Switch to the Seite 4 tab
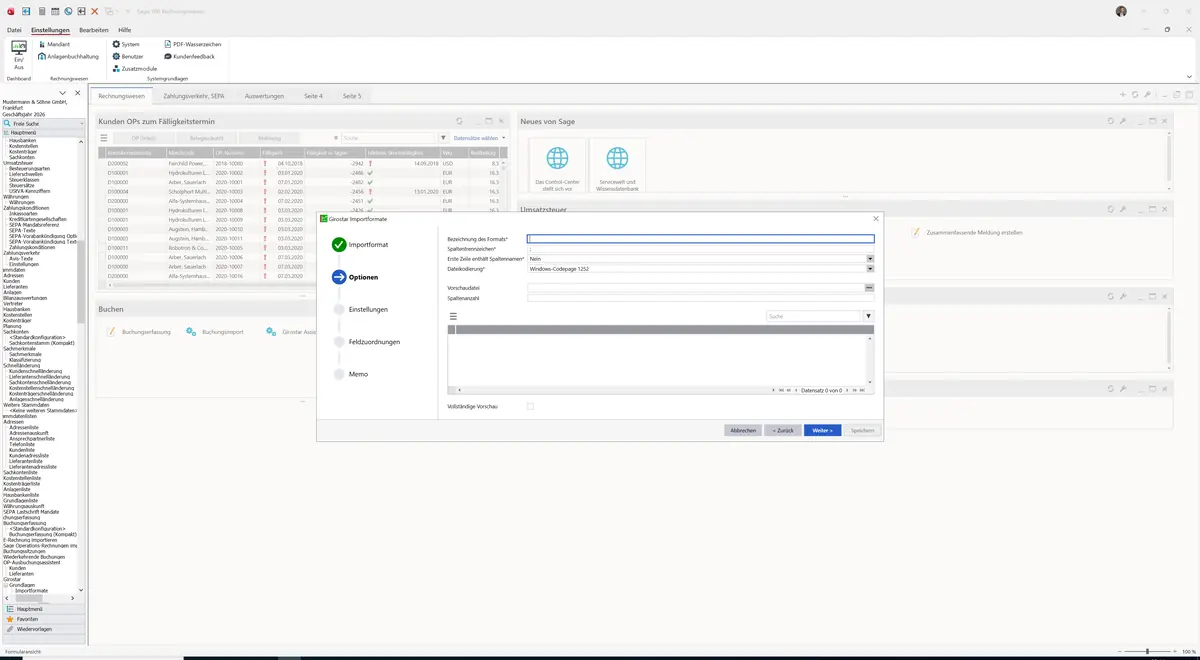Screen dimensions: 1200x660 click(x=313, y=96)
